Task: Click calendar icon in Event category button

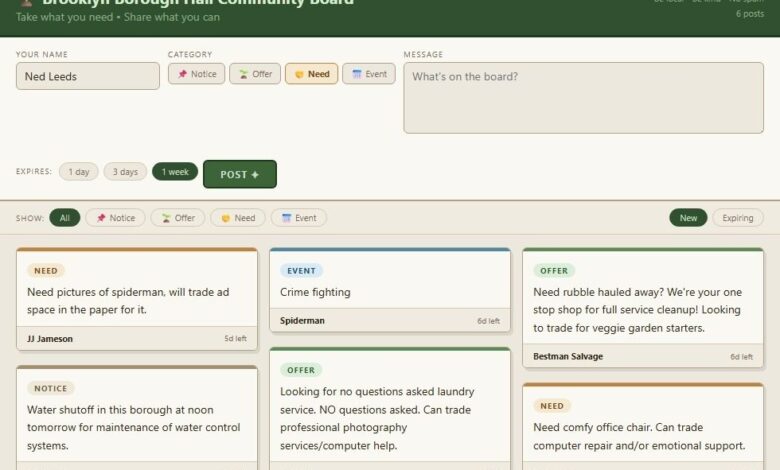Action: coord(357,74)
